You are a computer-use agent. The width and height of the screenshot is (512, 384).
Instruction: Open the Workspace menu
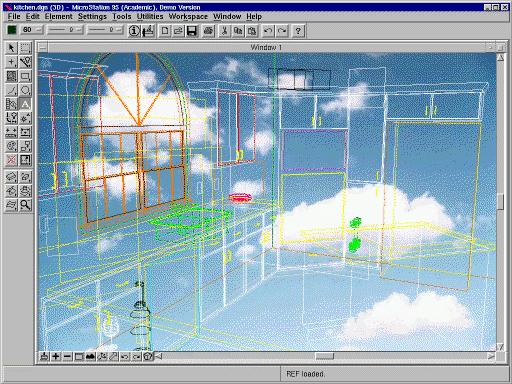coord(188,16)
